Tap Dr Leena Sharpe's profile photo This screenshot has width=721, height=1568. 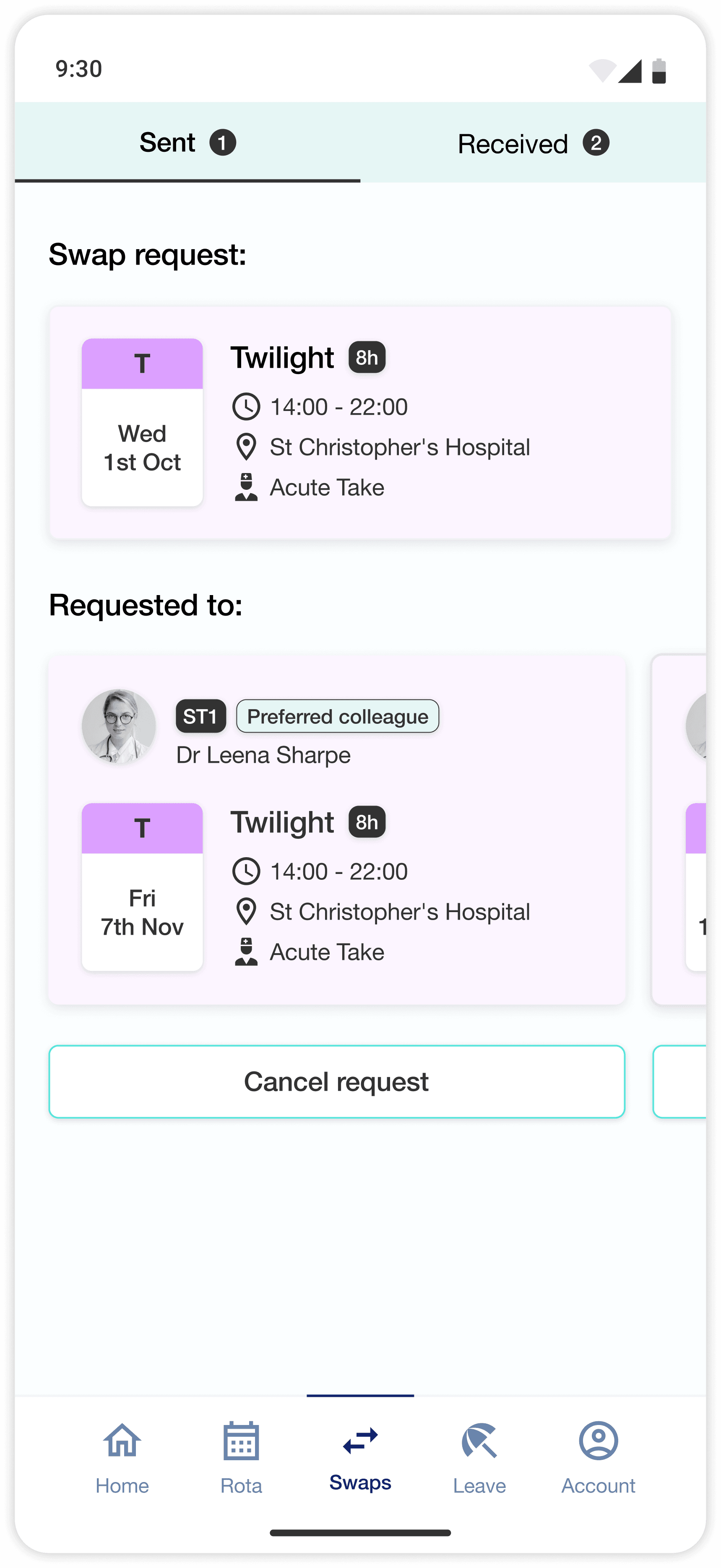(x=119, y=725)
